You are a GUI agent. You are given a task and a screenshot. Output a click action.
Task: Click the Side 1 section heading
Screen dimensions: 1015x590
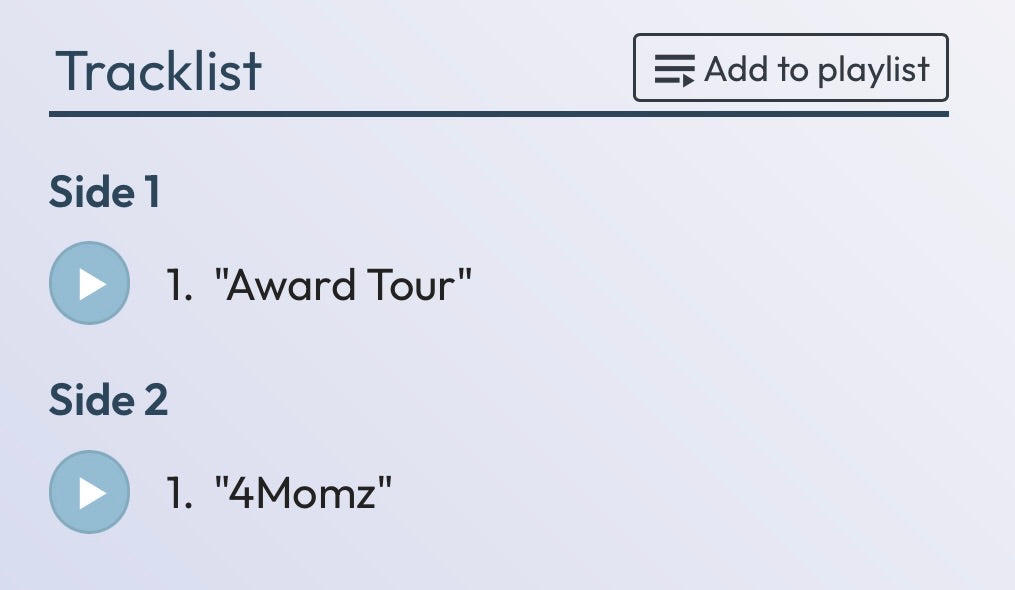[104, 192]
